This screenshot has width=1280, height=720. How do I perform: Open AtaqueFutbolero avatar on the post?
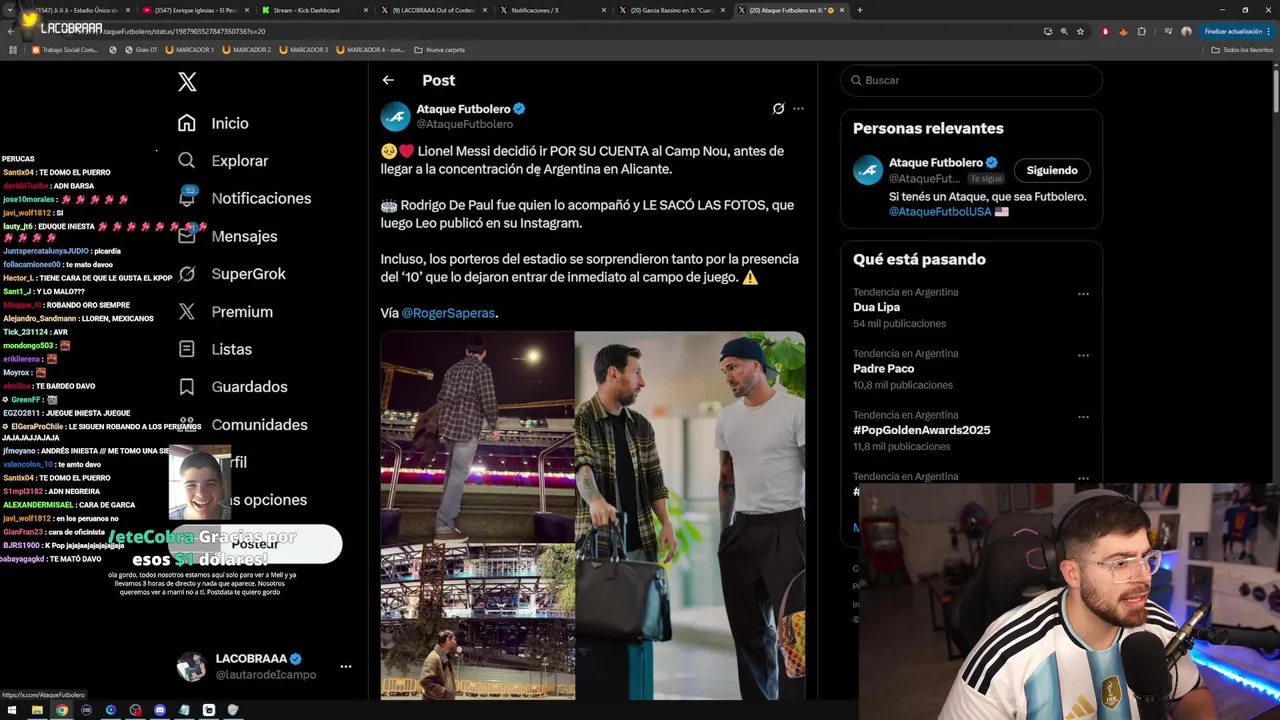[x=396, y=116]
